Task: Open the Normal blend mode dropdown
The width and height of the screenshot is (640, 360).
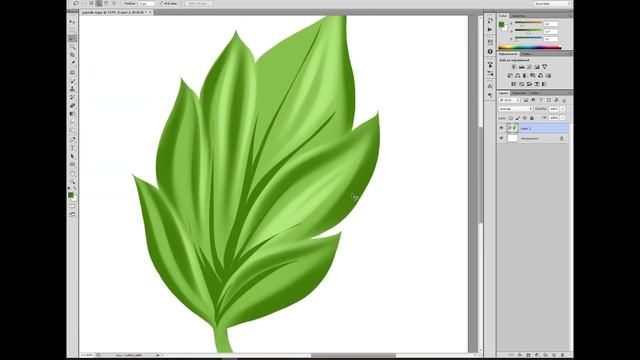Action: [516, 109]
